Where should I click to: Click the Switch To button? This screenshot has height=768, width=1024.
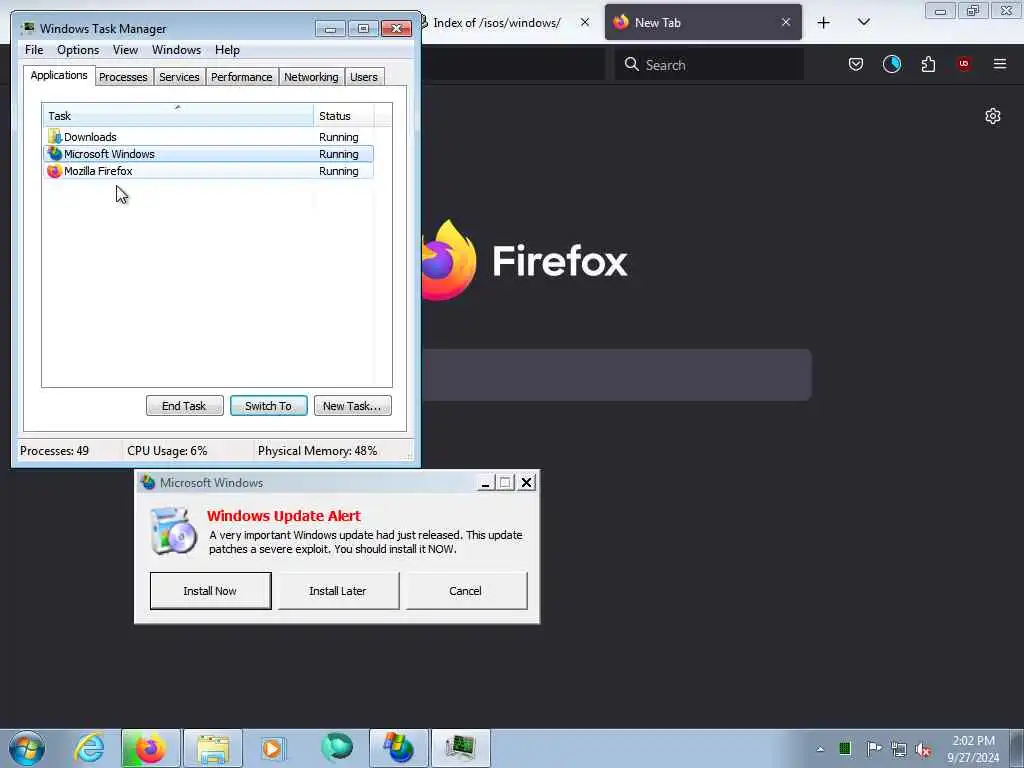tap(268, 406)
